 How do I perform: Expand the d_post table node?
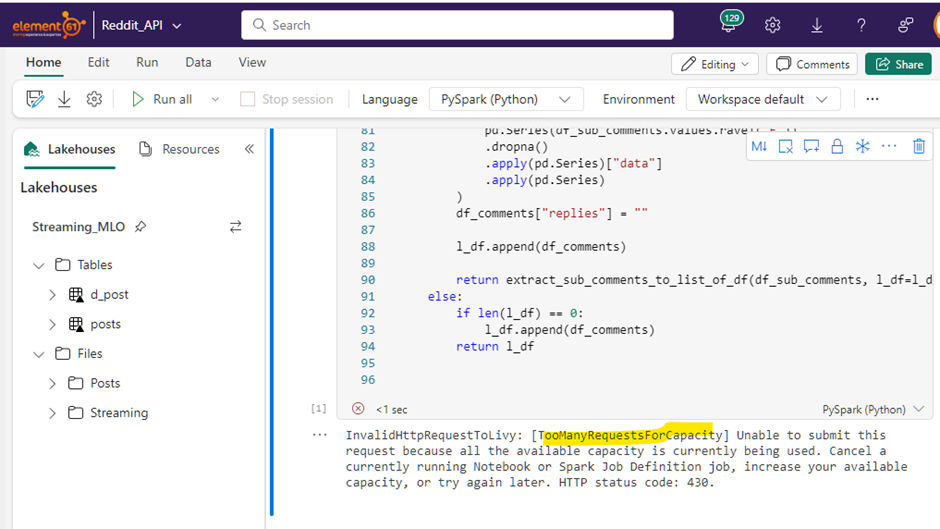pyautogui.click(x=53, y=295)
